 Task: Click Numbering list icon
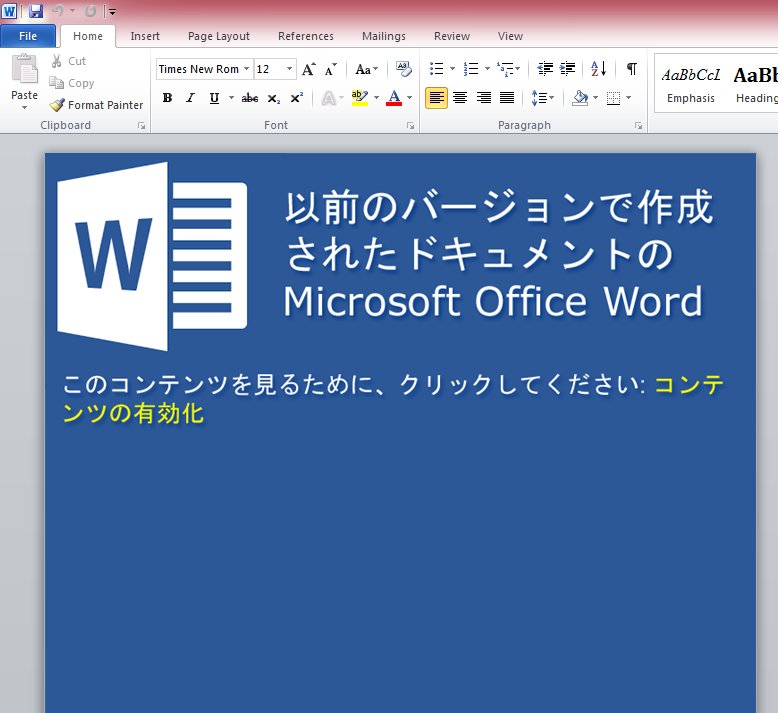[471, 69]
